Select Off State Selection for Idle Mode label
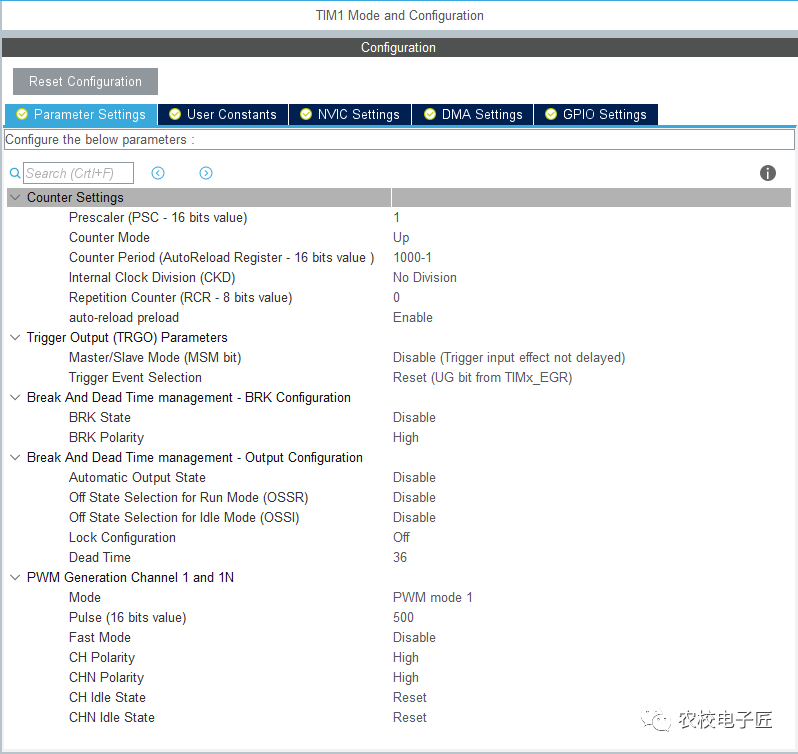This screenshot has height=754, width=798. click(184, 517)
